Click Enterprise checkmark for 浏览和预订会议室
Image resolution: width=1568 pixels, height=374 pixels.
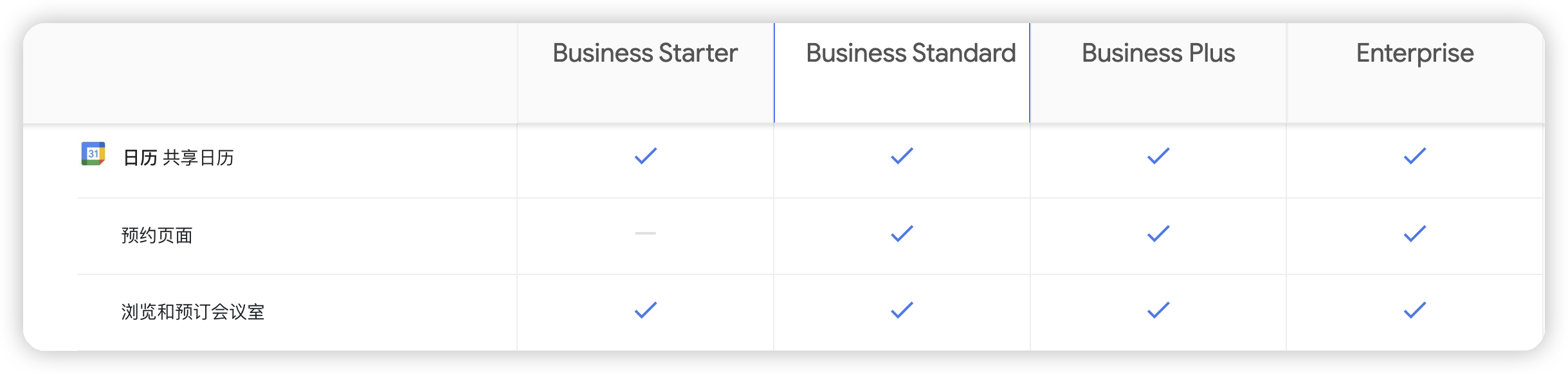1415,310
